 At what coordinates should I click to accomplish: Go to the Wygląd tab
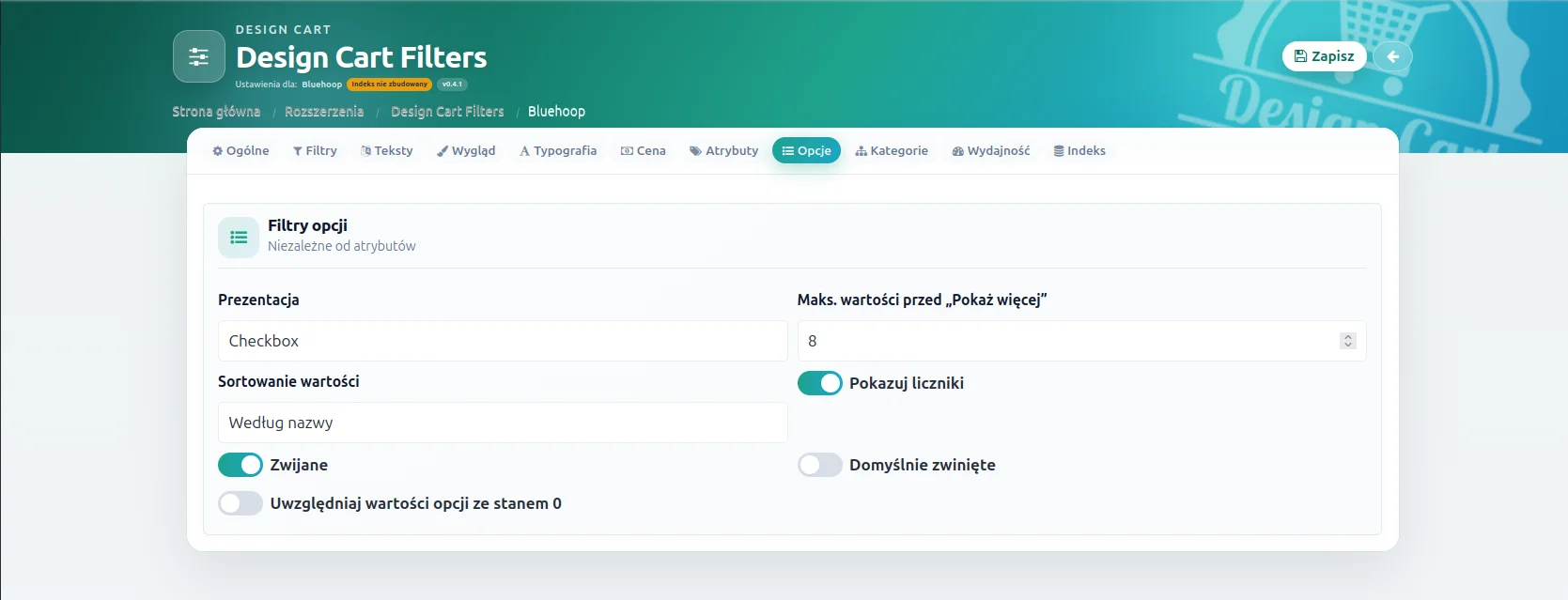pos(466,150)
